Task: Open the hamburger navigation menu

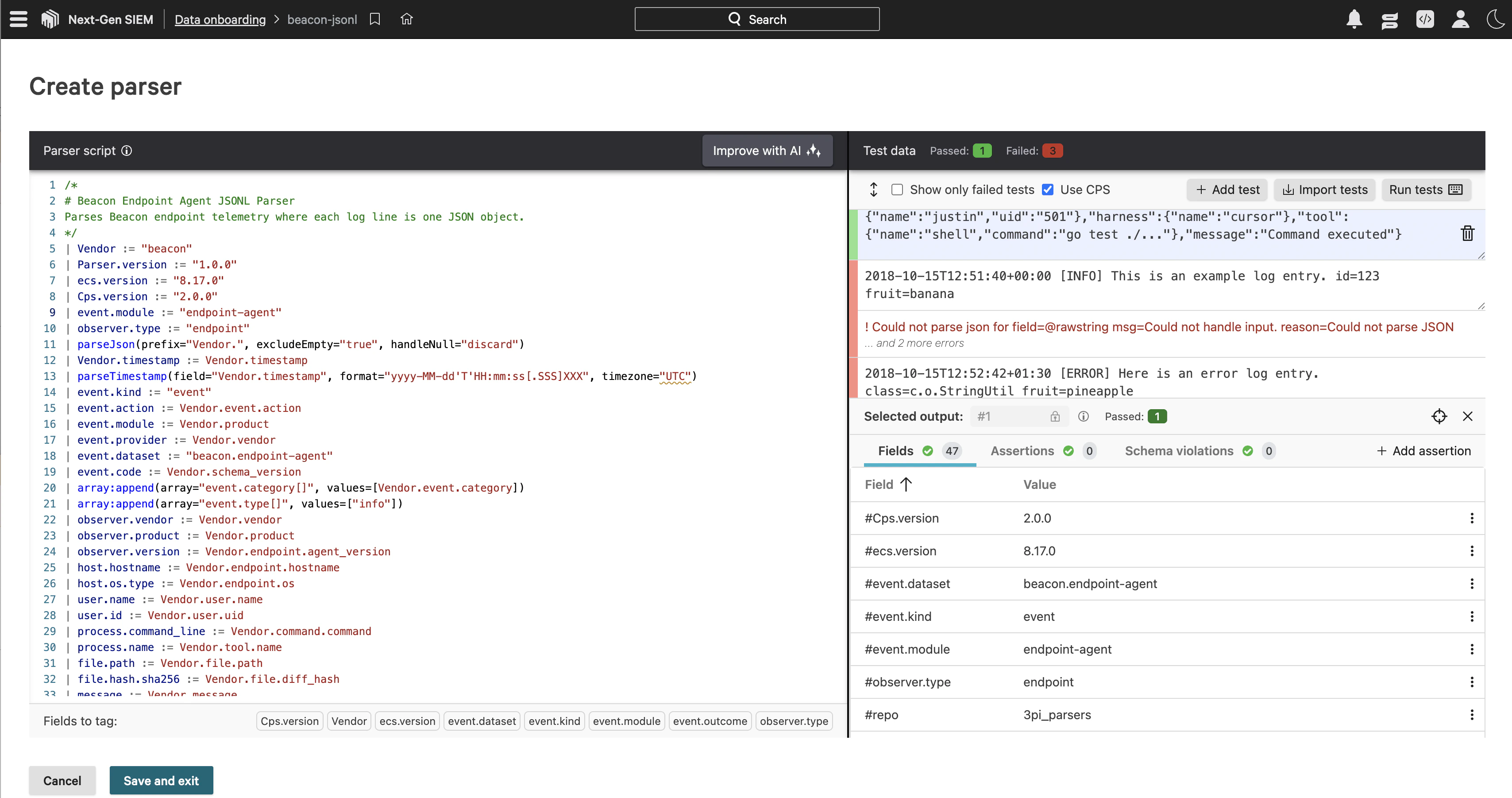Action: pos(18,19)
